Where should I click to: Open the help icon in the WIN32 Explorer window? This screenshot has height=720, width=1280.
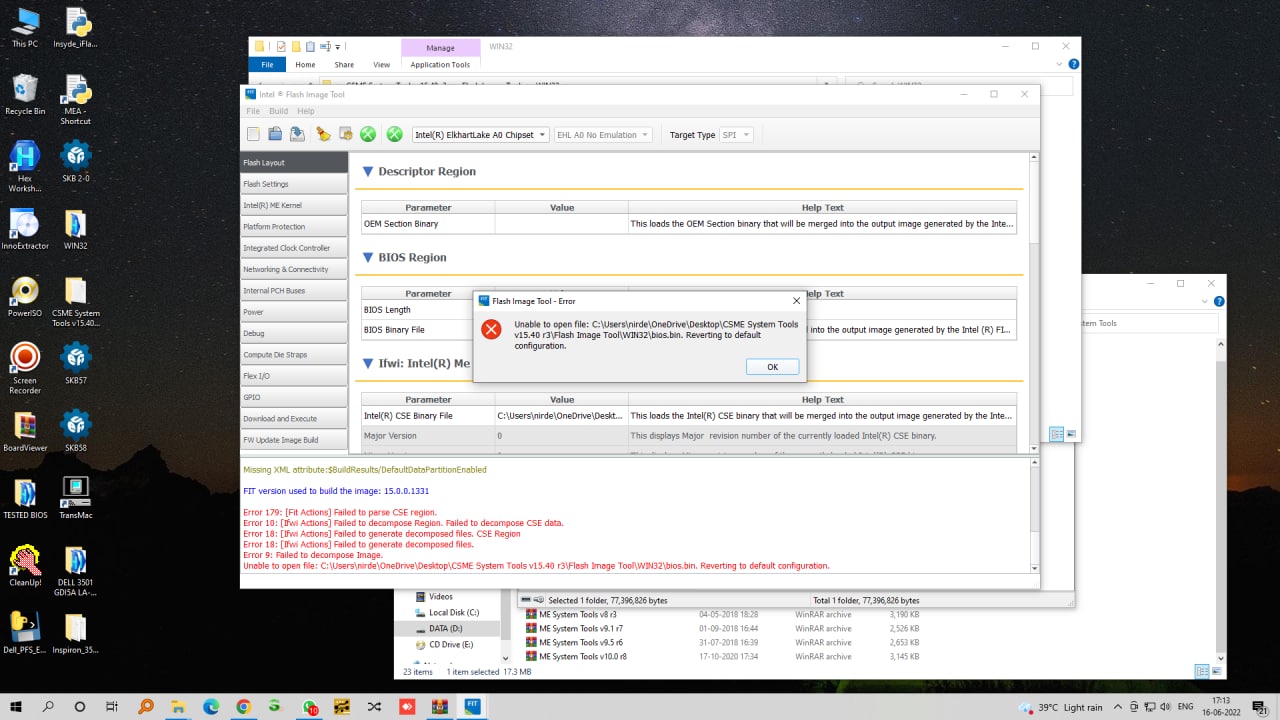pyautogui.click(x=1073, y=64)
